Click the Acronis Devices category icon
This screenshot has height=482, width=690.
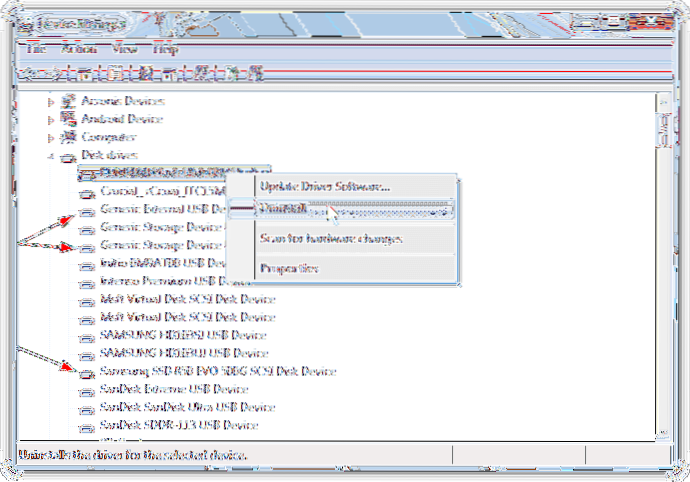68,101
